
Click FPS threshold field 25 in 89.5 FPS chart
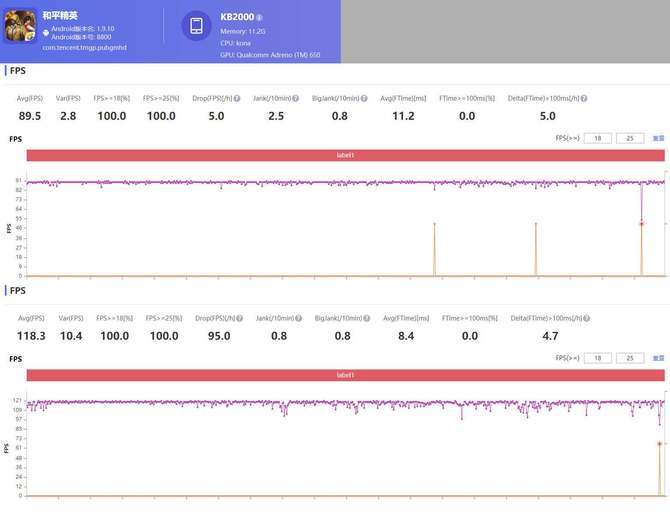pos(630,138)
